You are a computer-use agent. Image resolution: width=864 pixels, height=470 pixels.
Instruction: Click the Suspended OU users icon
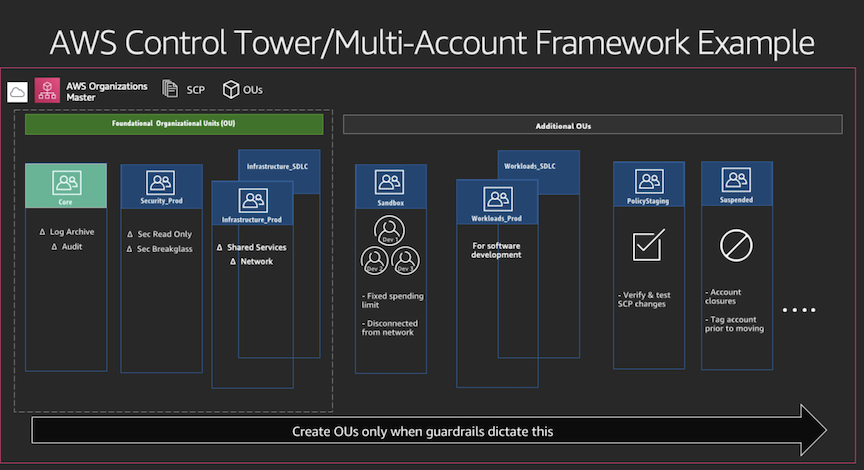click(x=736, y=180)
